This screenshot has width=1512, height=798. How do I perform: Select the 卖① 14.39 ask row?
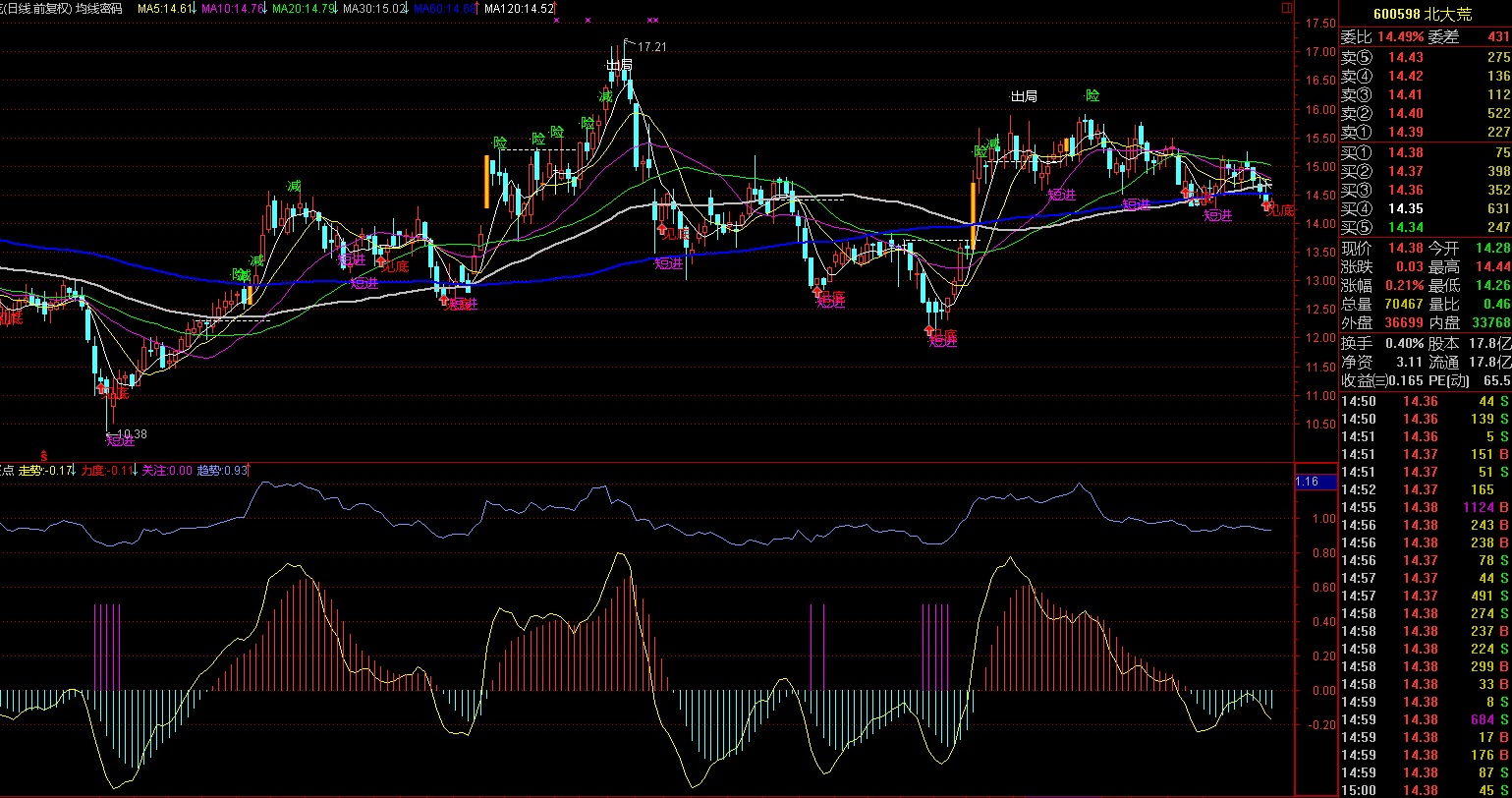click(1426, 132)
